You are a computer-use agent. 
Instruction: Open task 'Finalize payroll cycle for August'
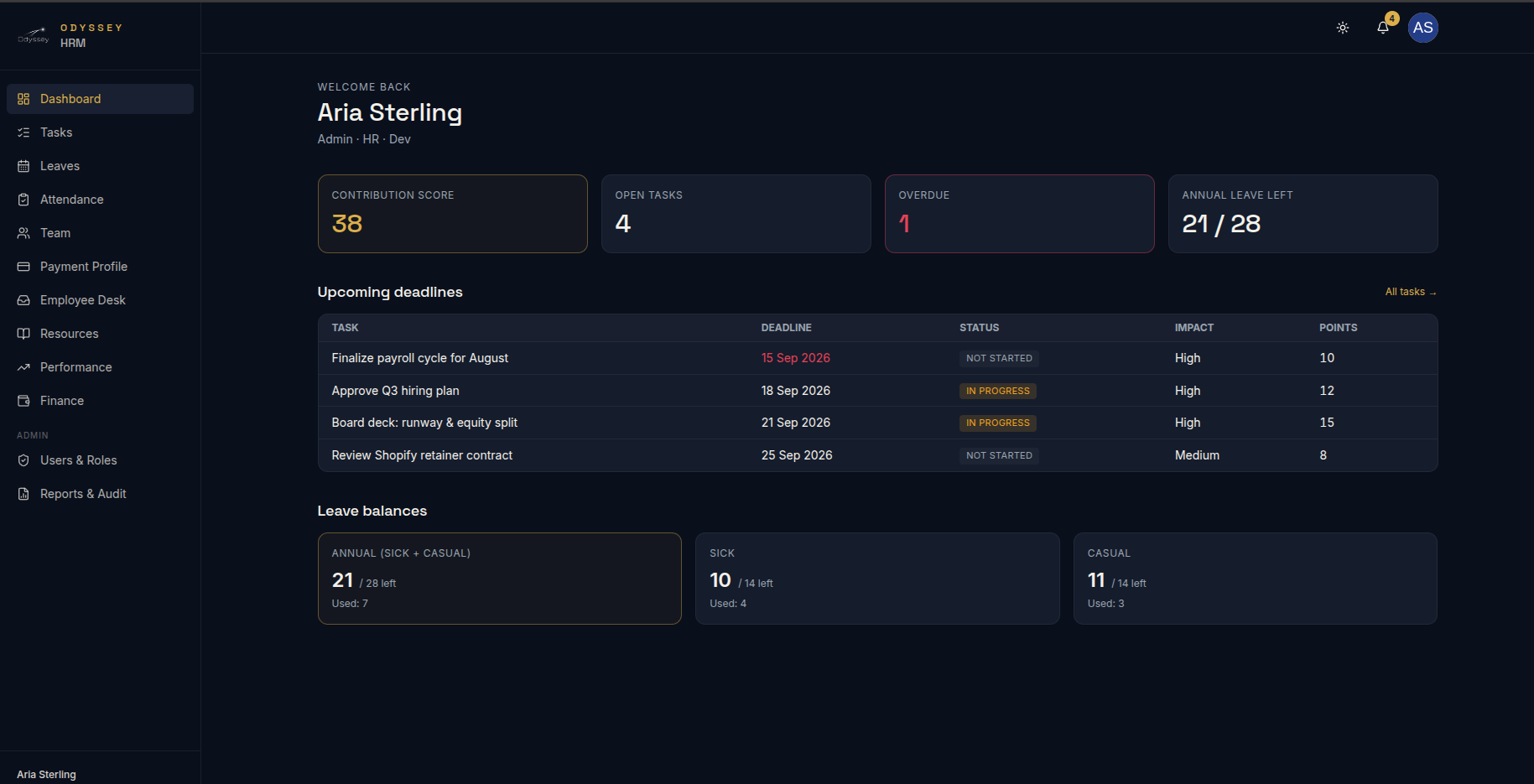(420, 358)
